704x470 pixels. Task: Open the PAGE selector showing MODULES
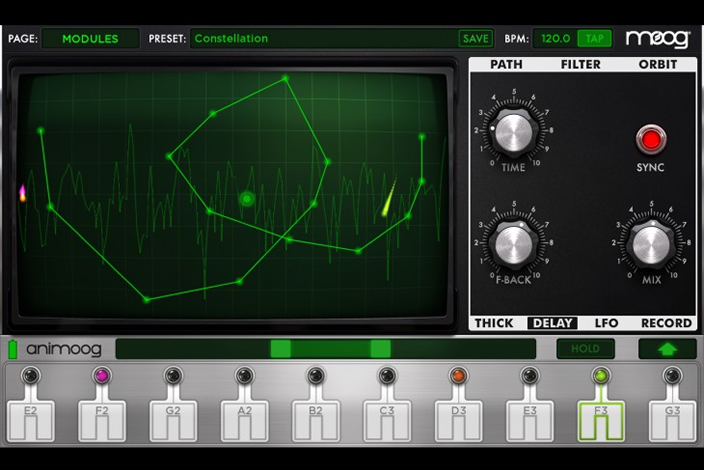[x=90, y=39]
